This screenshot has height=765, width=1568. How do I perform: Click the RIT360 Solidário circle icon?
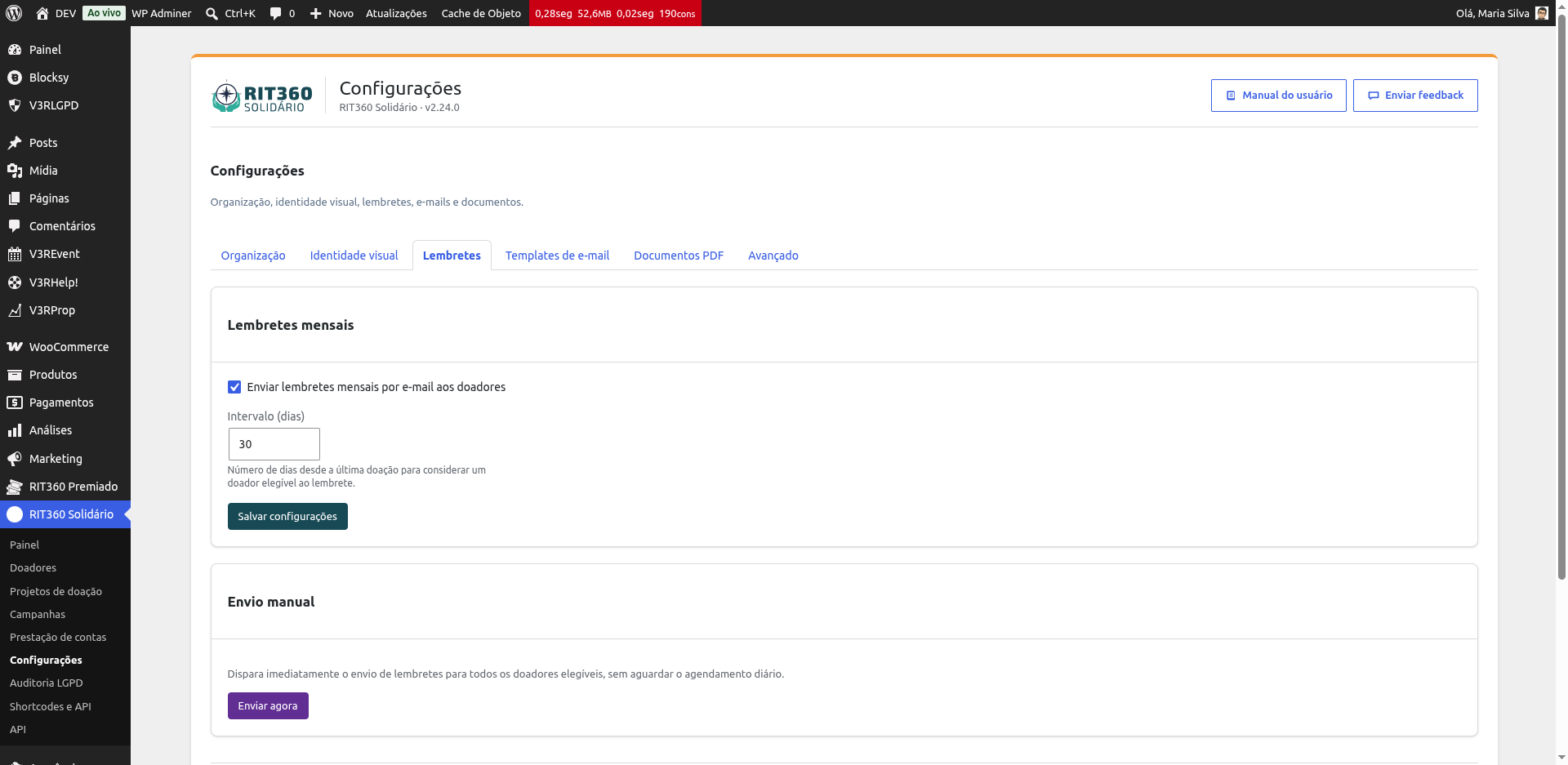click(15, 514)
